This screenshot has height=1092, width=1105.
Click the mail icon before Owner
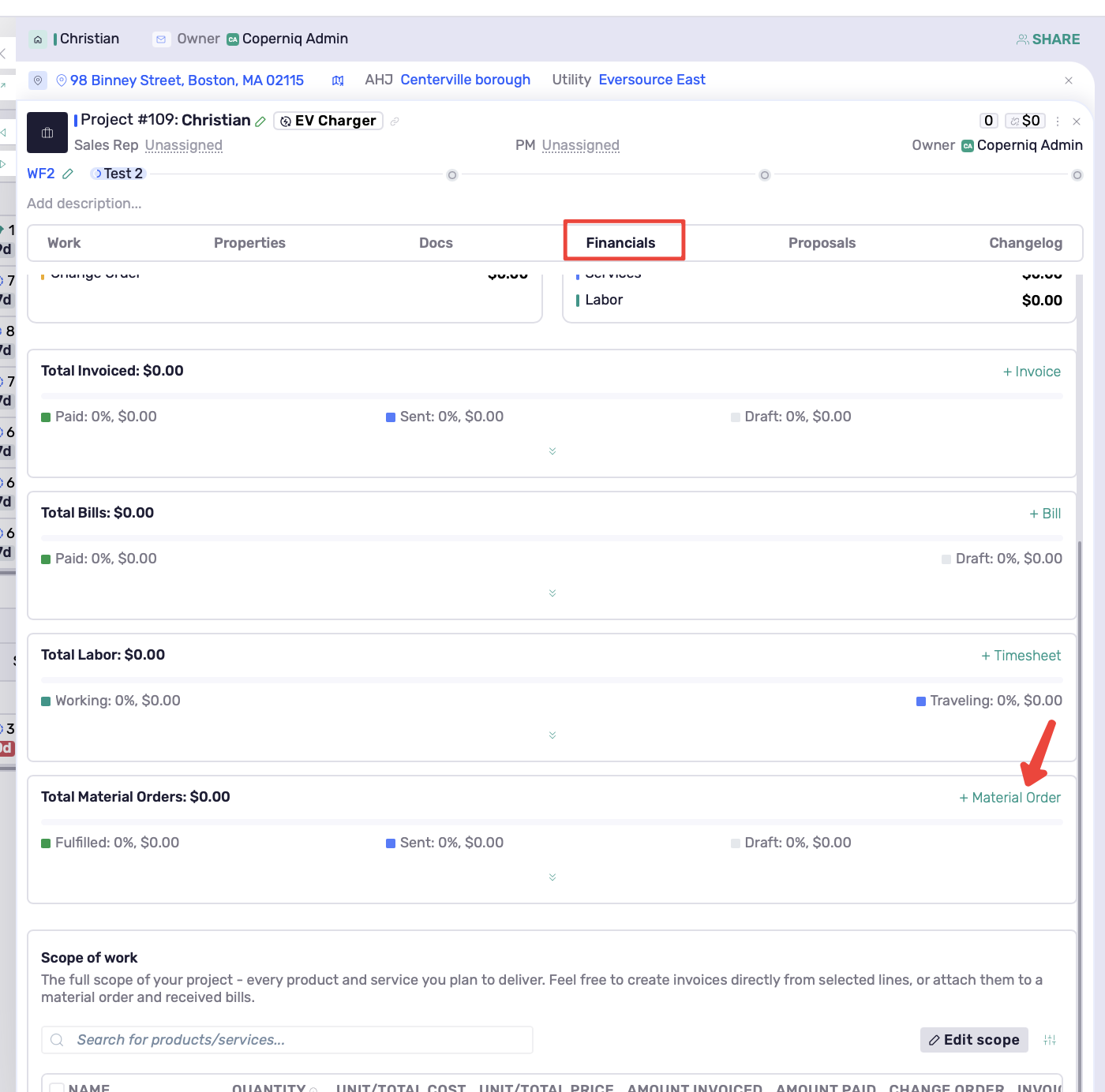point(161,39)
